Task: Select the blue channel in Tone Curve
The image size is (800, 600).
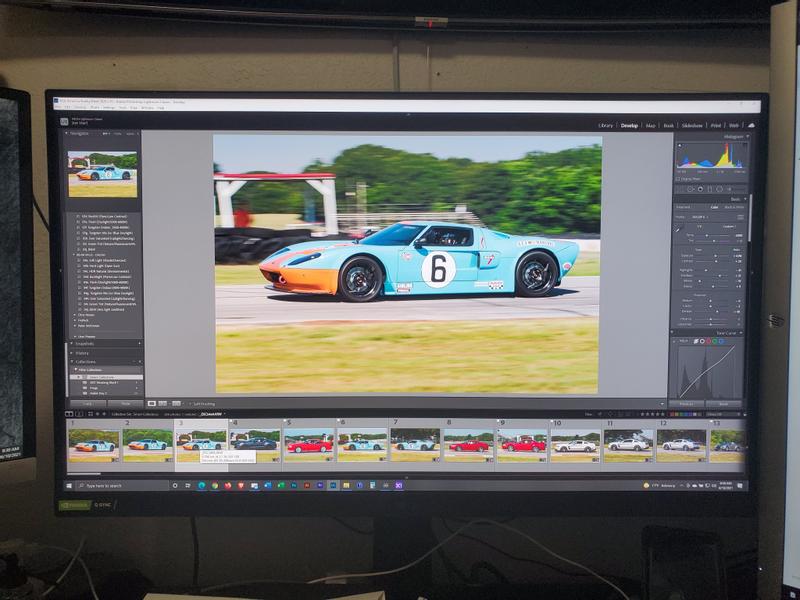Action: coord(719,341)
